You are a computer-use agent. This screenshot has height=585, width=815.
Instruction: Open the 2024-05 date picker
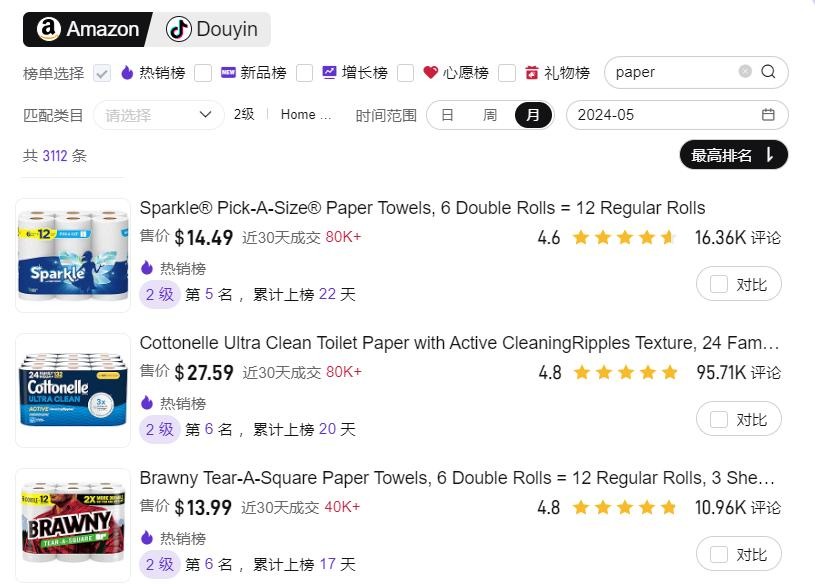click(x=677, y=114)
